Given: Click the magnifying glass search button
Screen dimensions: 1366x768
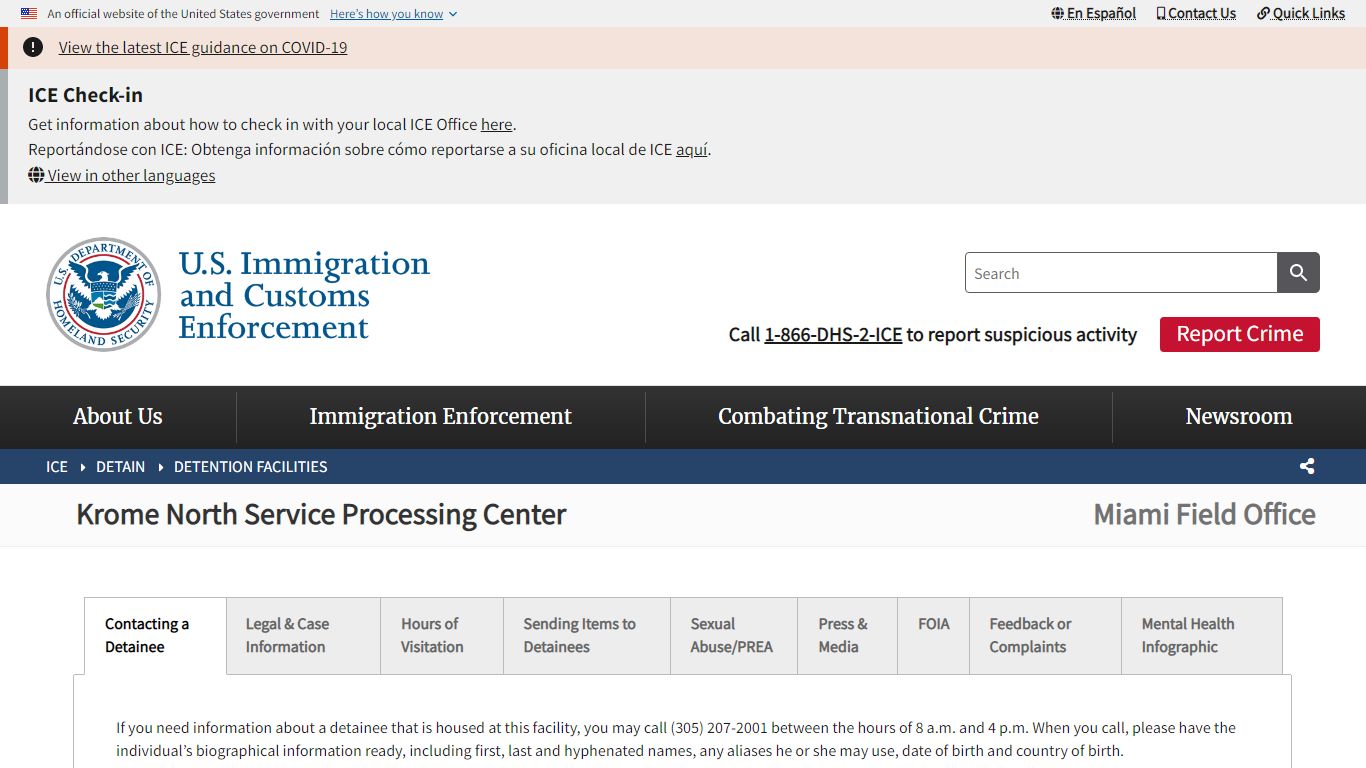Looking at the screenshot, I should pos(1299,273).
